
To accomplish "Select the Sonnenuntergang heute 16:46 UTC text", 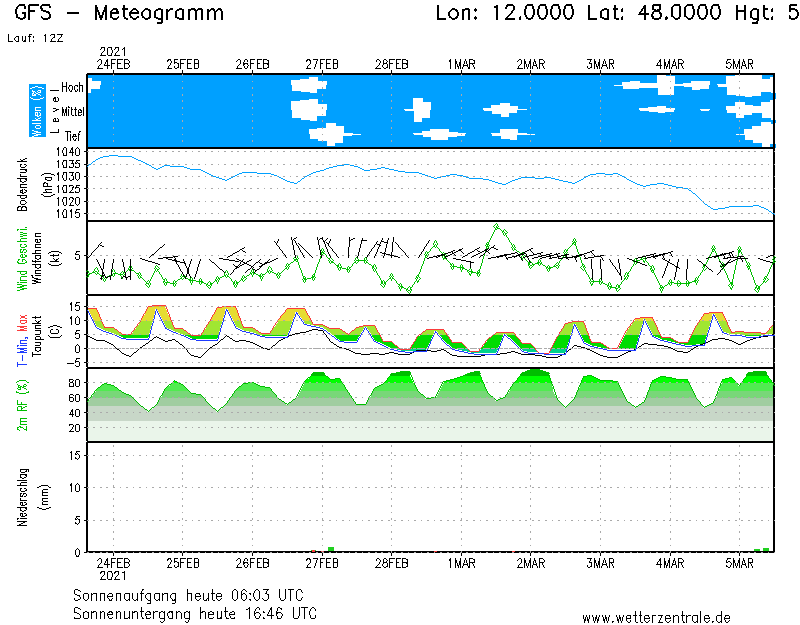I will [195, 613].
